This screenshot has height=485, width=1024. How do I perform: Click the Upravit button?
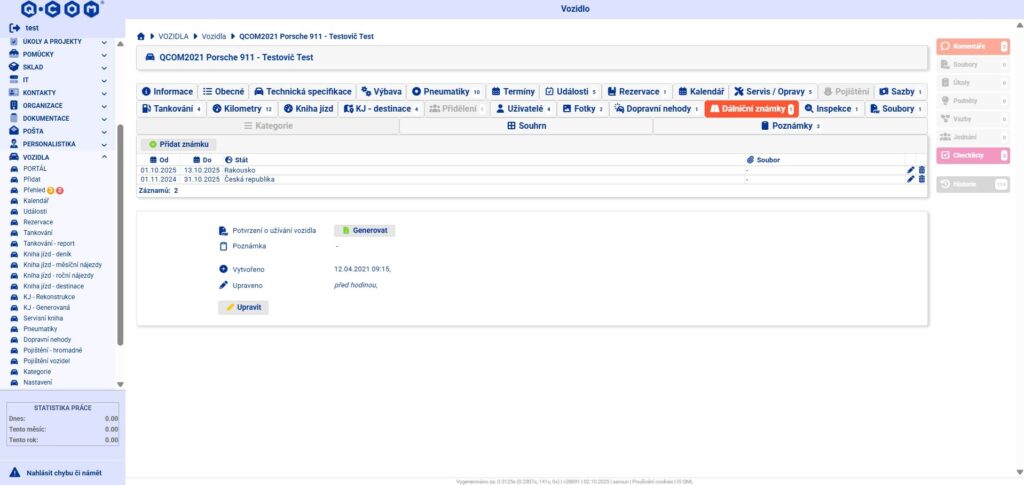click(243, 307)
